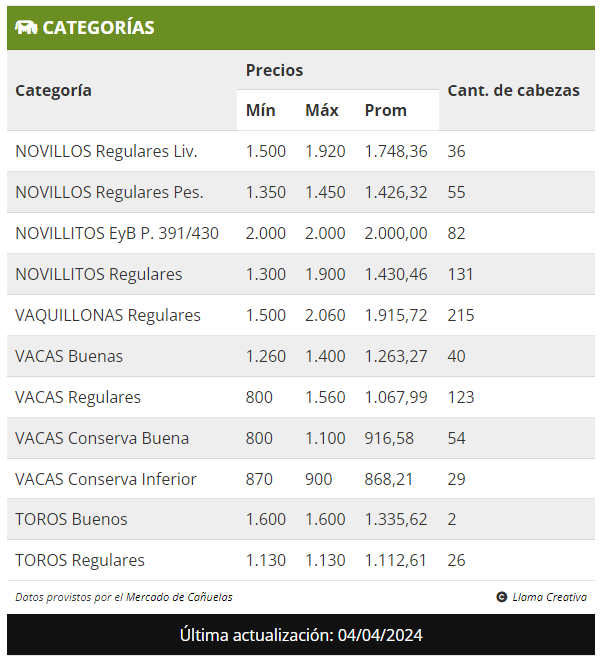The width and height of the screenshot is (600, 658).
Task: Select the Mín column header
Action: [x=261, y=110]
